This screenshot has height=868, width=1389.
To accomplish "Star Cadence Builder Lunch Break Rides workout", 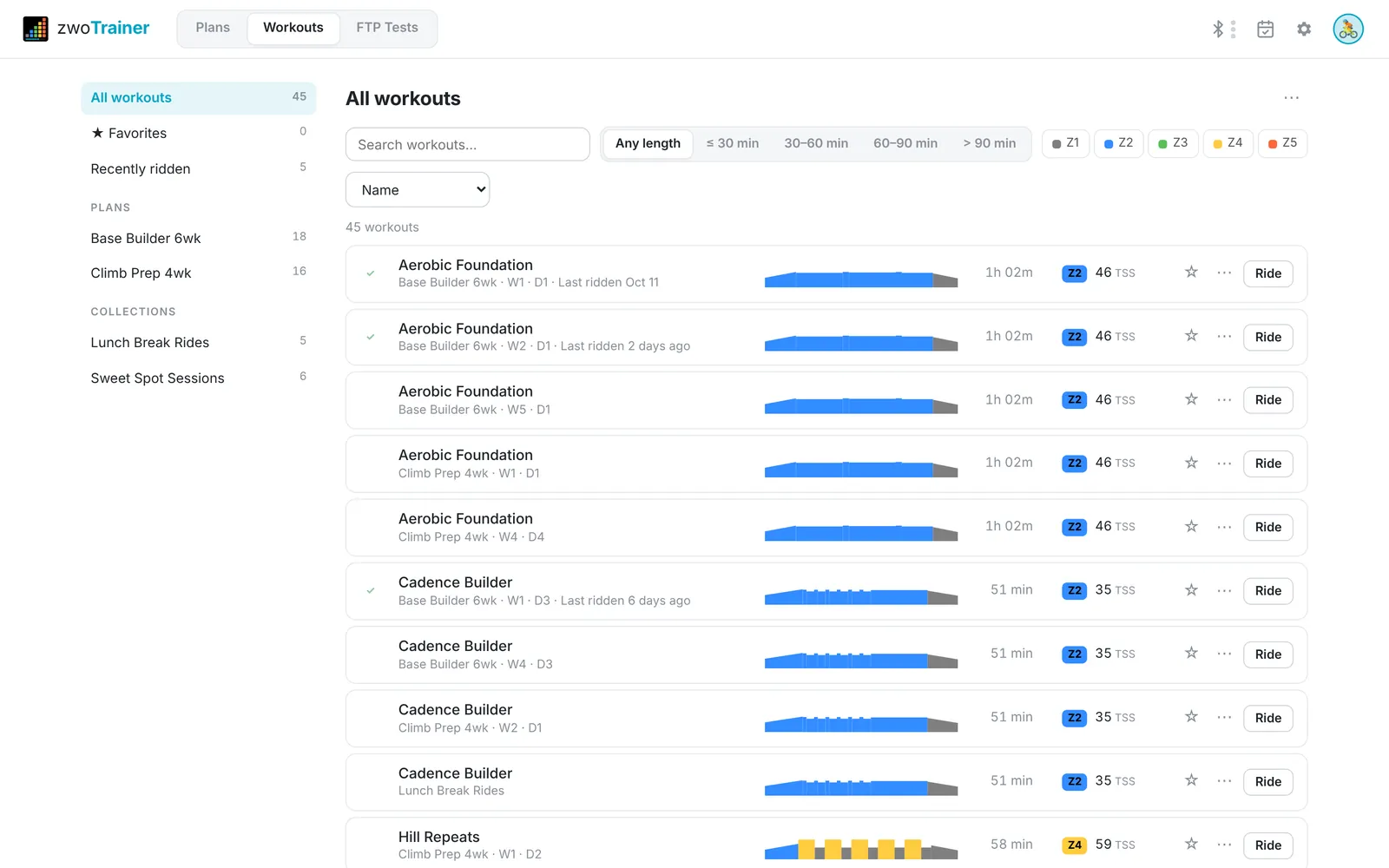I will [1191, 780].
